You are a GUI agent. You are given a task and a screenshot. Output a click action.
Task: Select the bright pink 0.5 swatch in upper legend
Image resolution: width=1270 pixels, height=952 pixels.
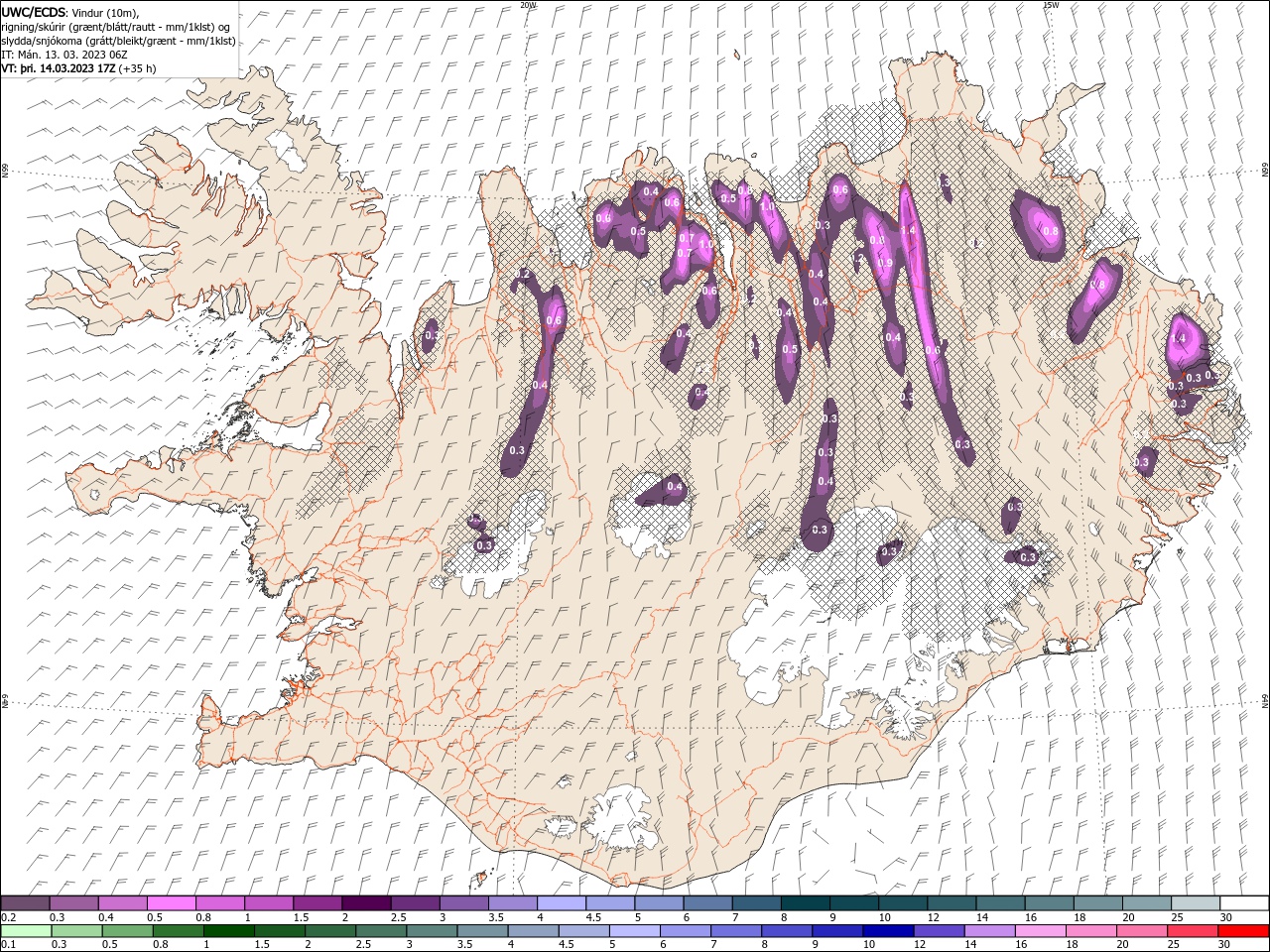pos(172,903)
